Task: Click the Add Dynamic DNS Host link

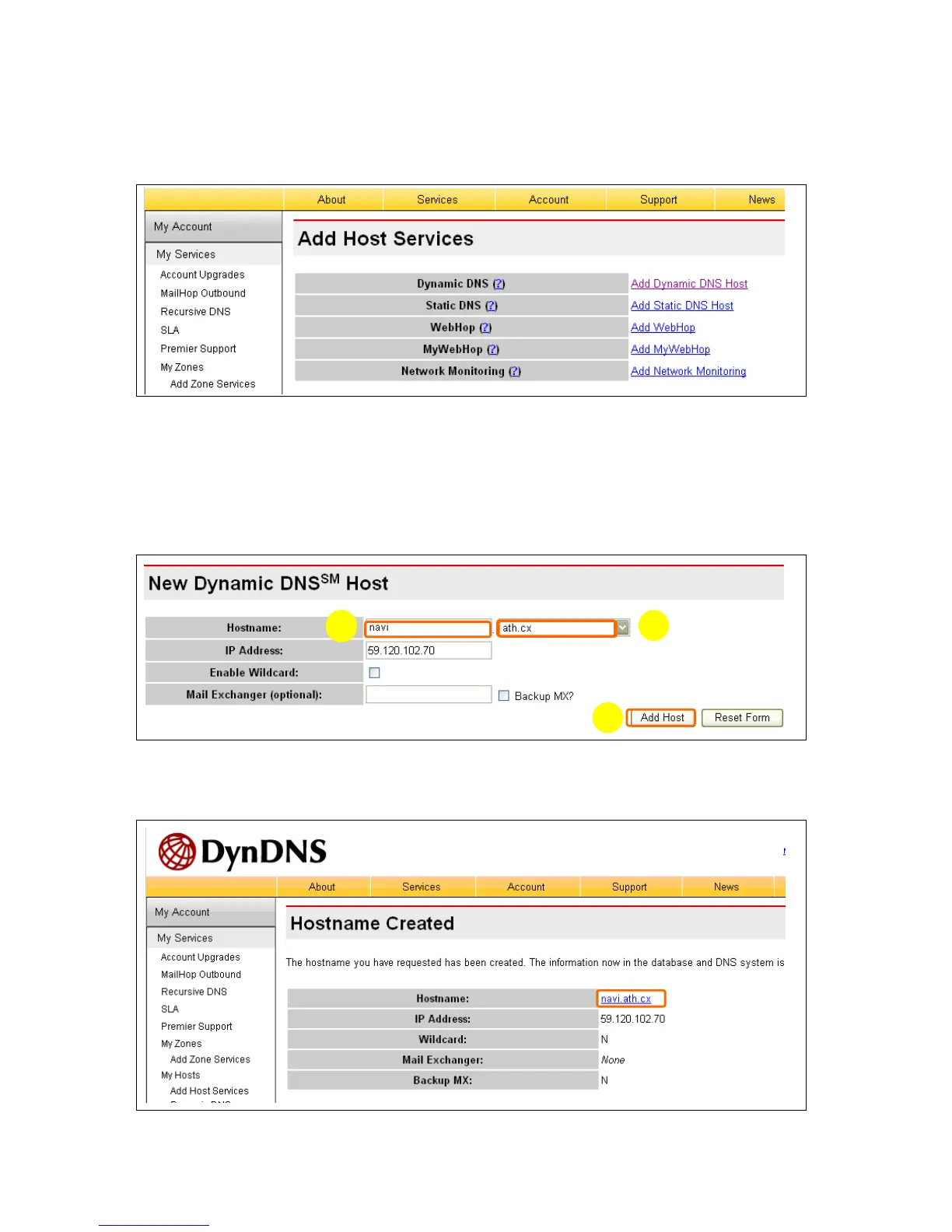Action: pyautogui.click(x=689, y=284)
